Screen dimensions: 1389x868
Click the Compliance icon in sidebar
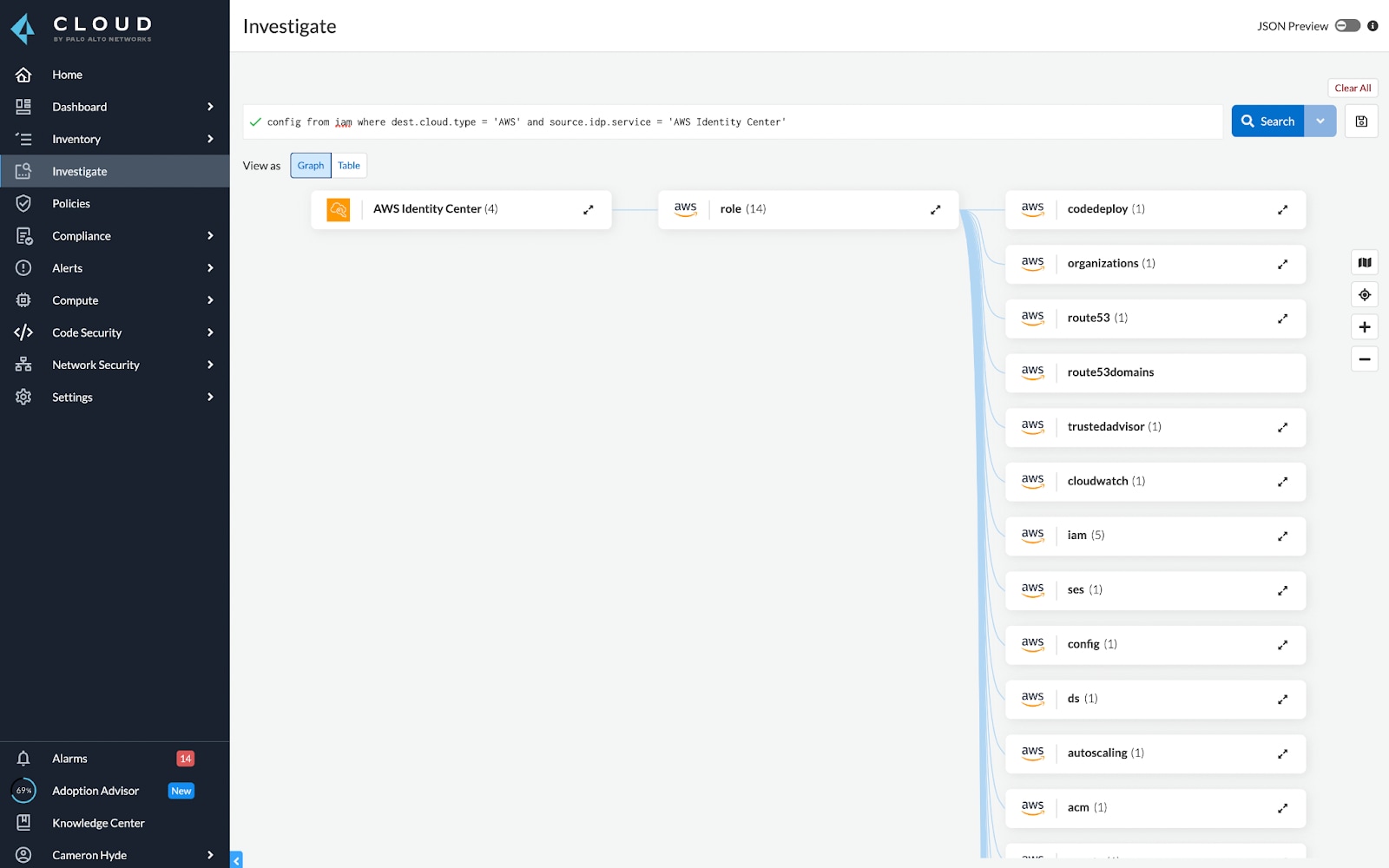tap(23, 236)
